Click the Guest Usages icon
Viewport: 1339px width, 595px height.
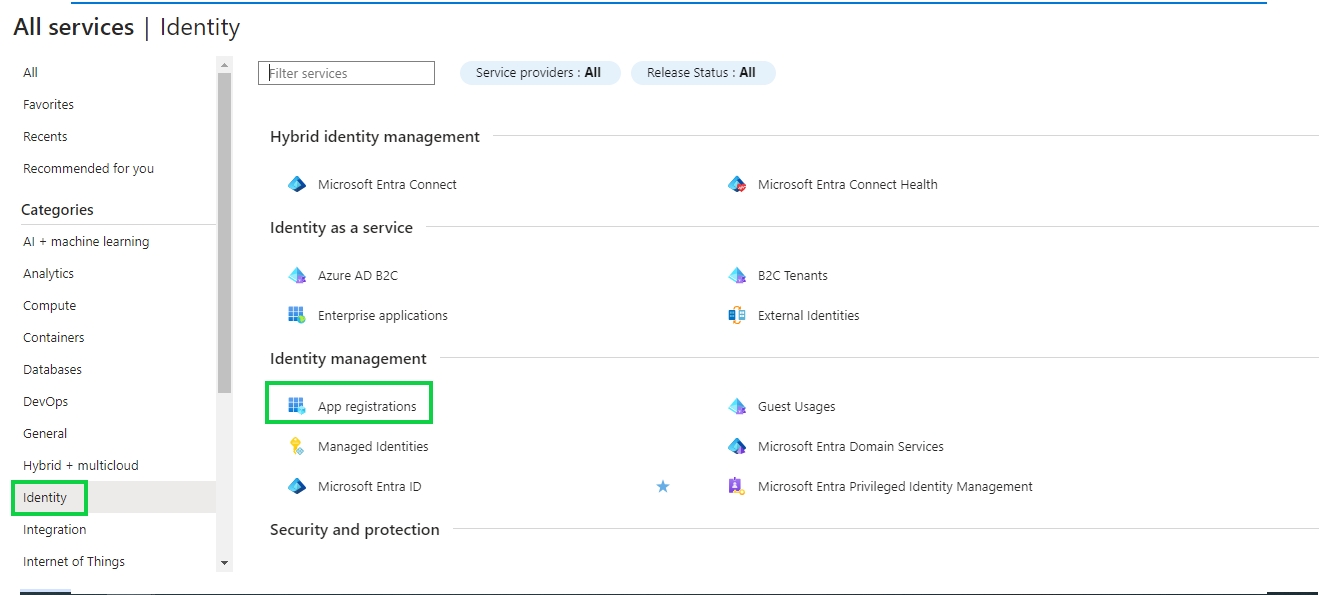point(737,406)
